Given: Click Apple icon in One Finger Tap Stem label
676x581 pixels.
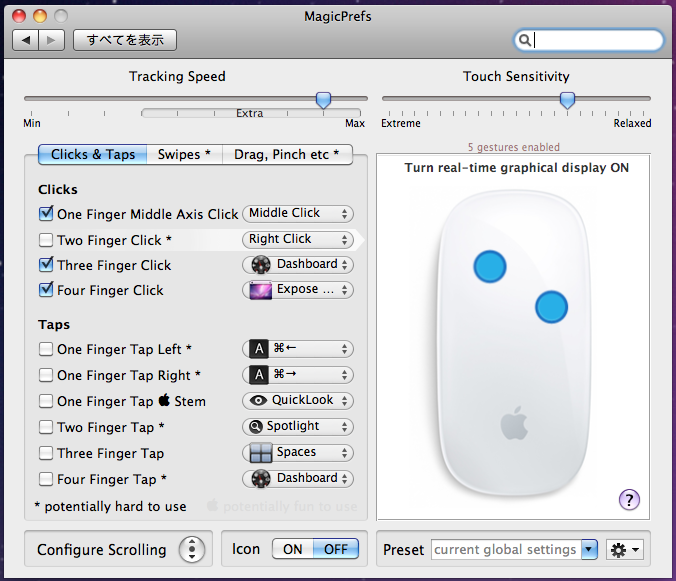Looking at the screenshot, I should (x=164, y=400).
